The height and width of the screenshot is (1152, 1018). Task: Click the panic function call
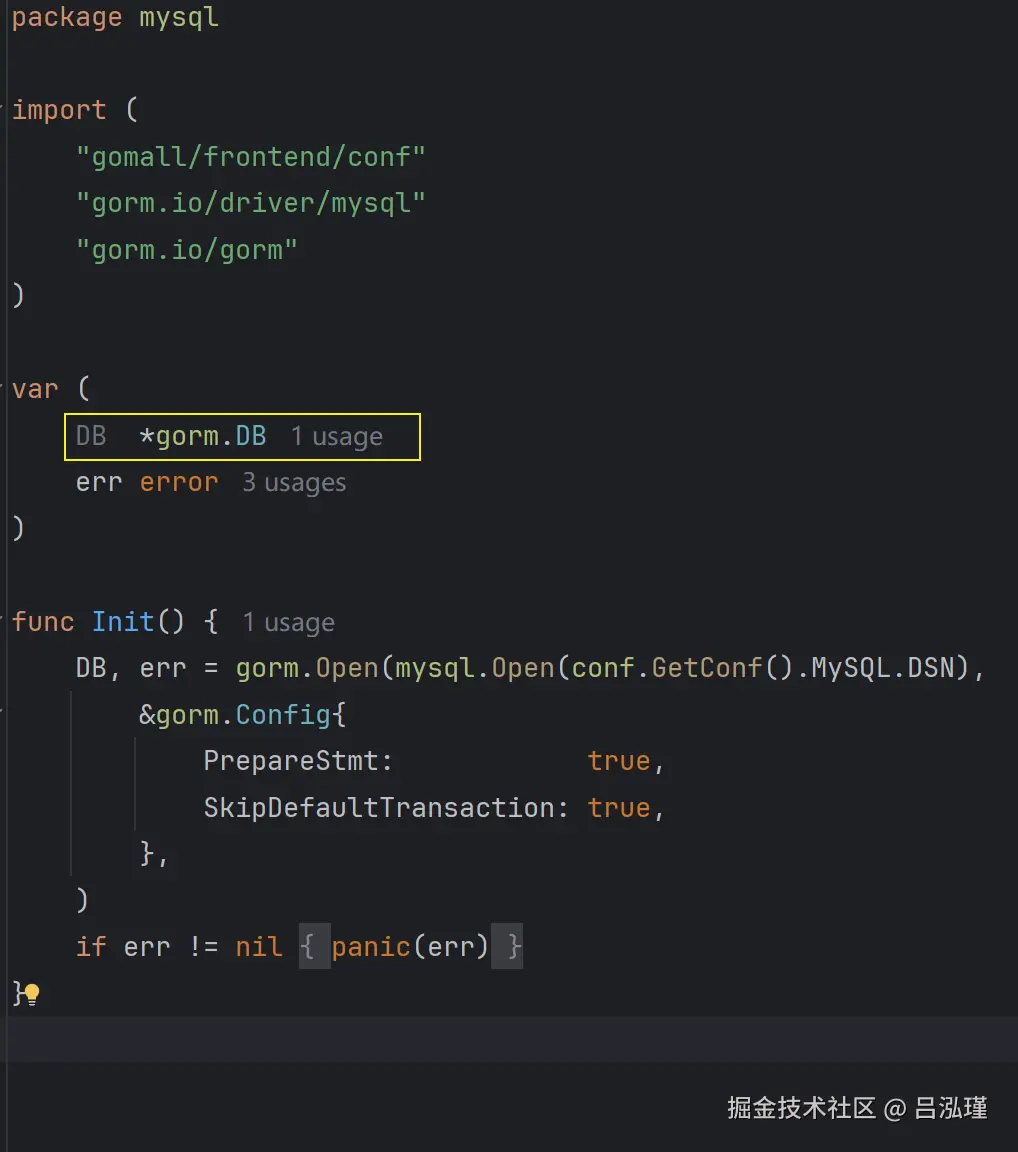[x=371, y=946]
